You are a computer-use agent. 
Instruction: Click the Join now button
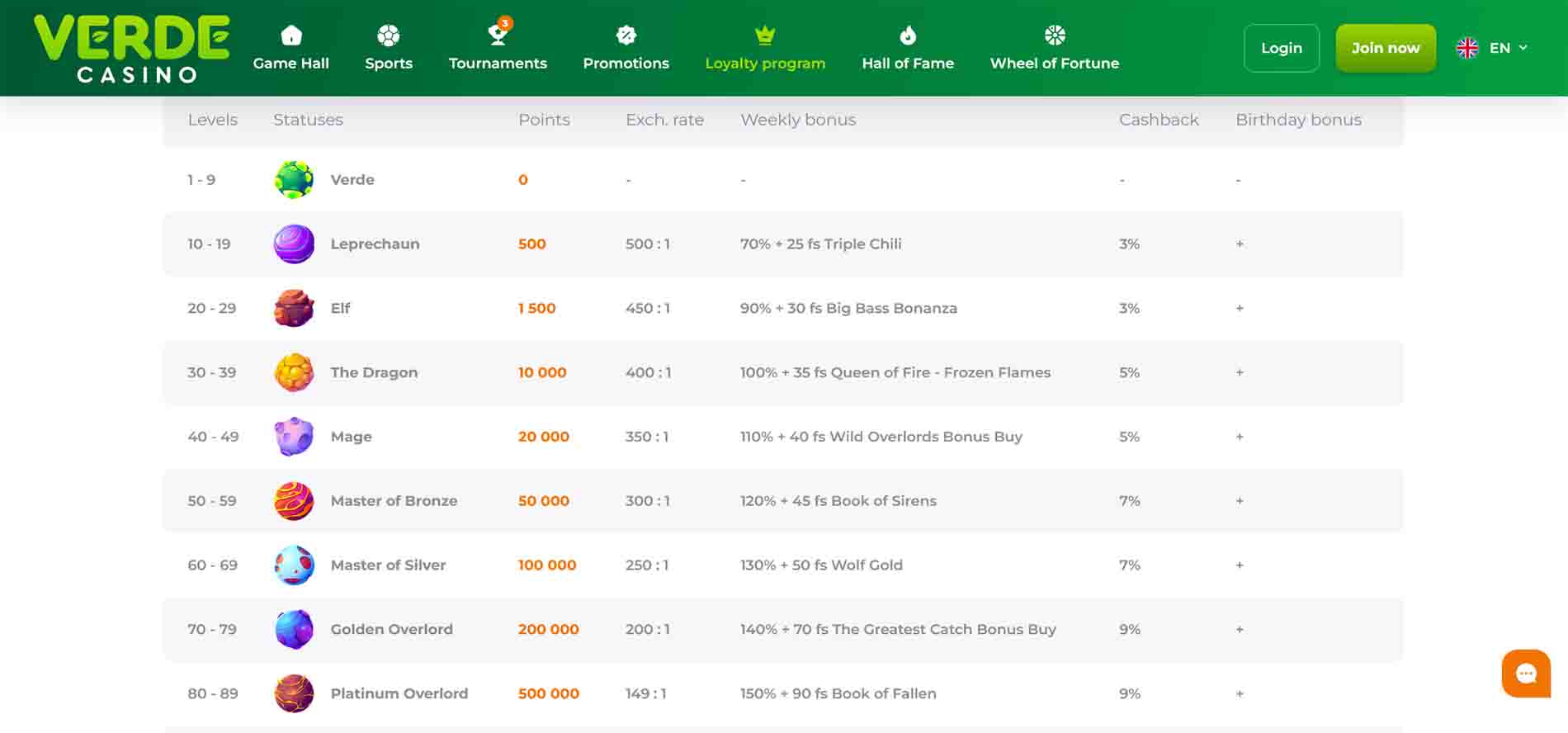[1386, 48]
